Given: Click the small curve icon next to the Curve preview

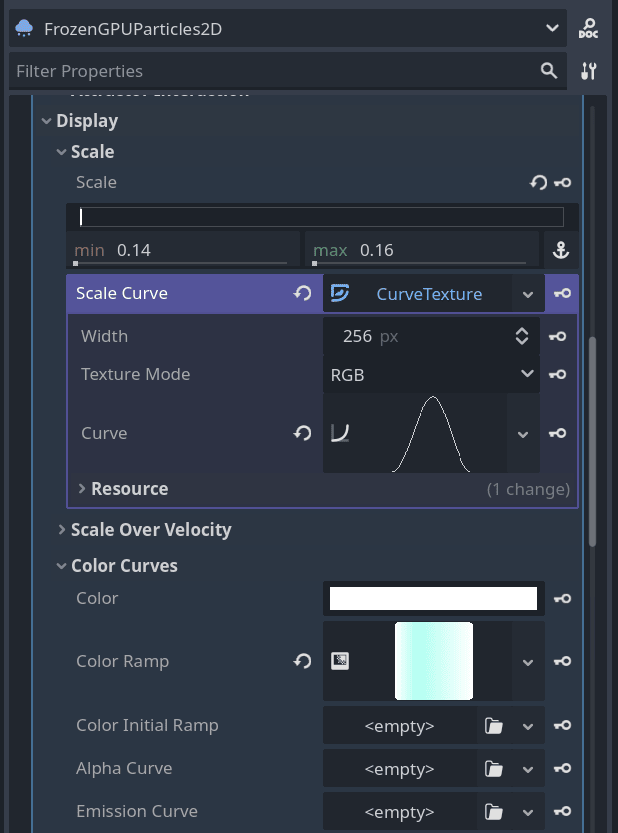Looking at the screenshot, I should coord(340,433).
